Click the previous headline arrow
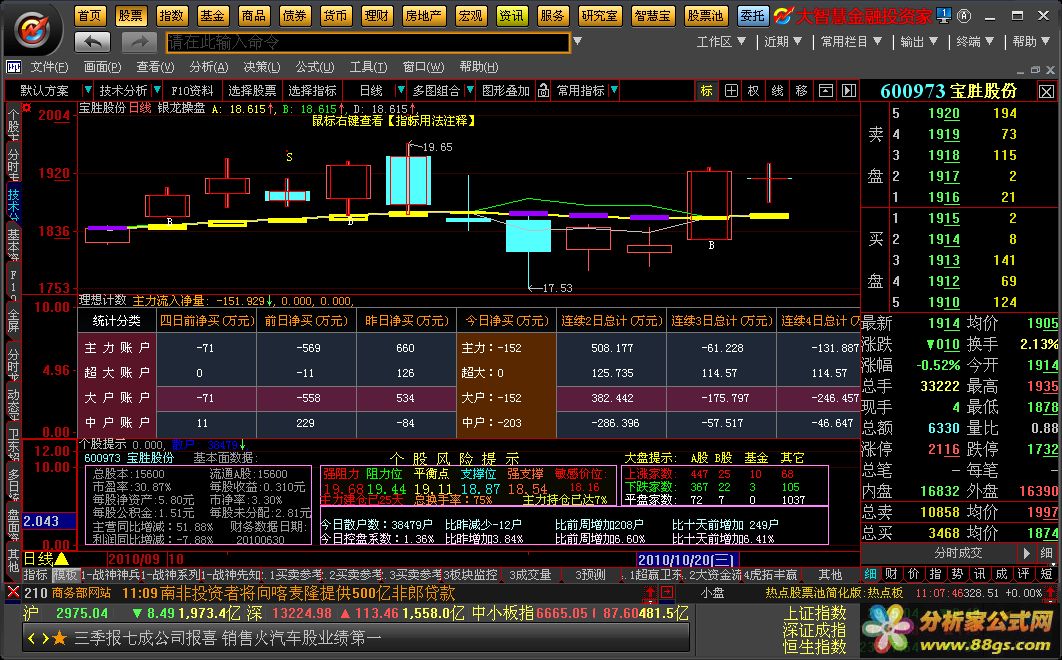 point(30,638)
